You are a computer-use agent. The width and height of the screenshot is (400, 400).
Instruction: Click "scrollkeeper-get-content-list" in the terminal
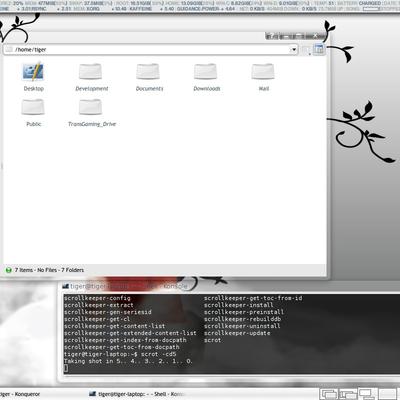point(114,326)
